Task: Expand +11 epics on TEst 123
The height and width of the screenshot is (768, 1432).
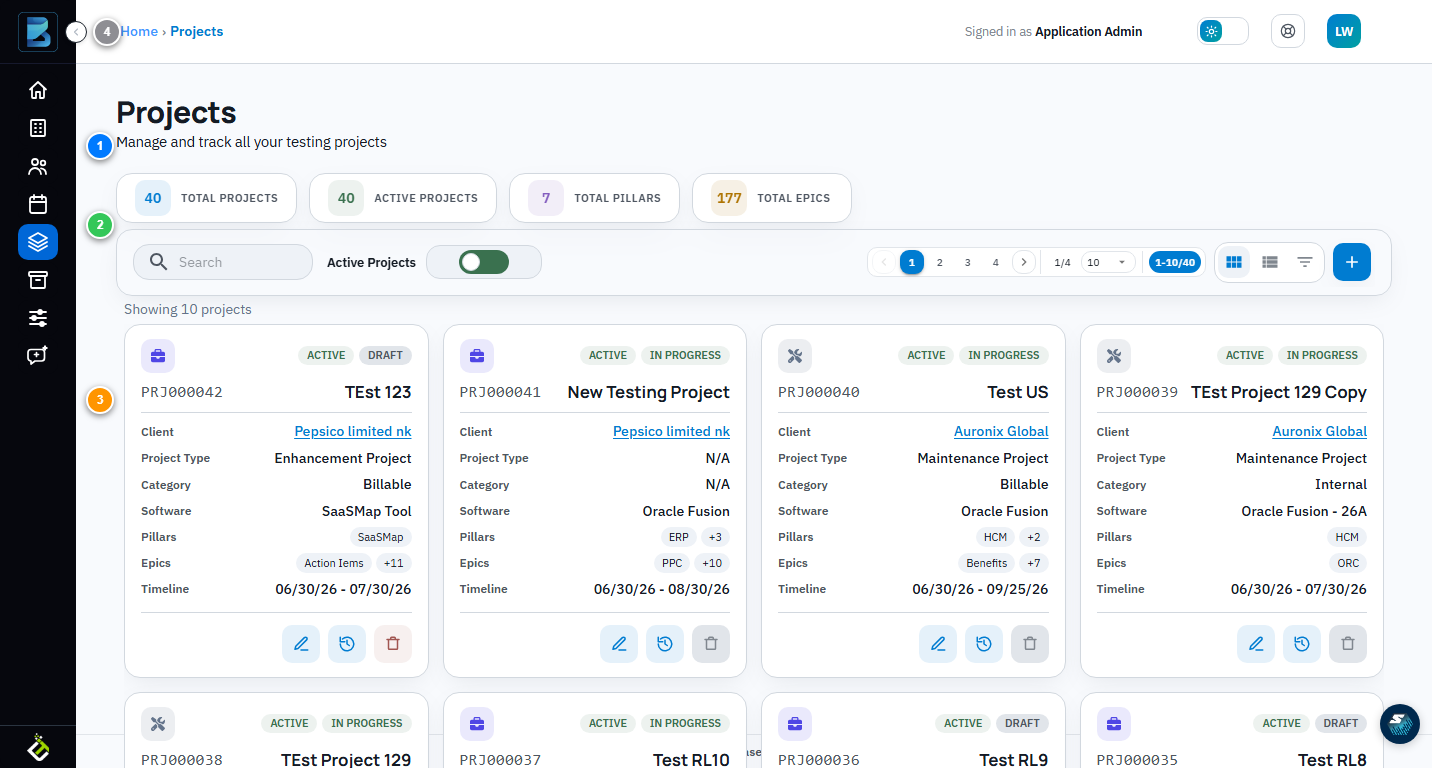Action: tap(394, 563)
